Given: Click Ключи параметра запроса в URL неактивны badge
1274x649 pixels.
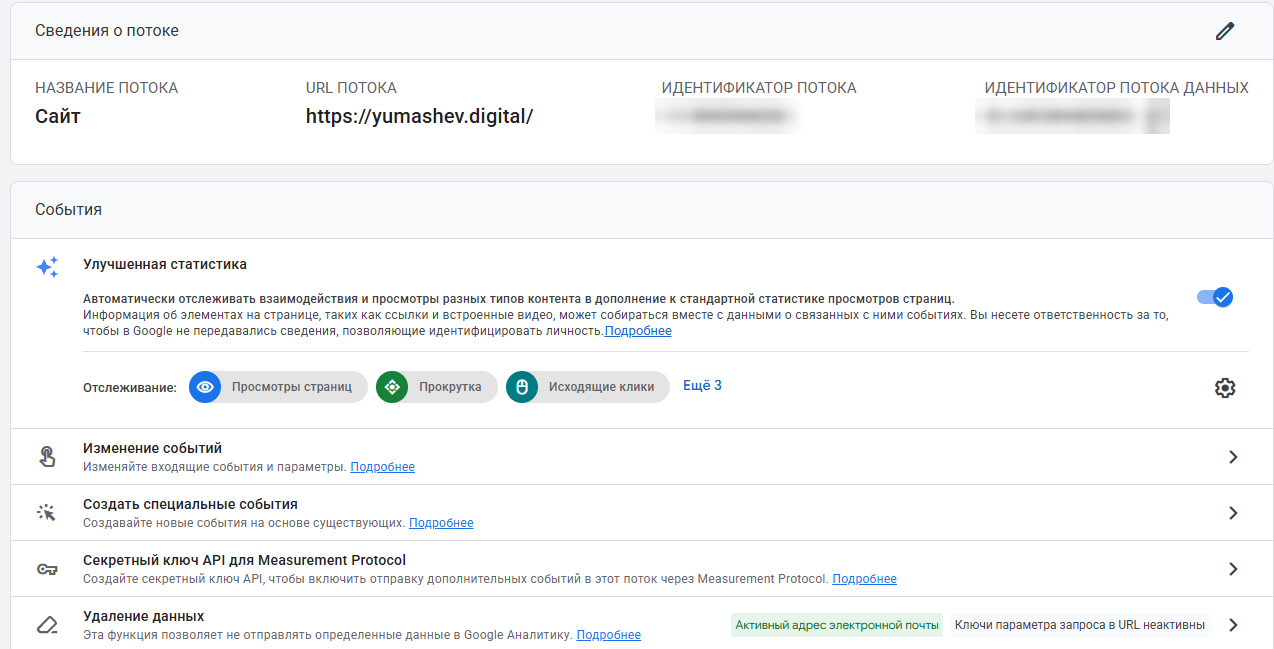Looking at the screenshot, I should tap(1080, 625).
